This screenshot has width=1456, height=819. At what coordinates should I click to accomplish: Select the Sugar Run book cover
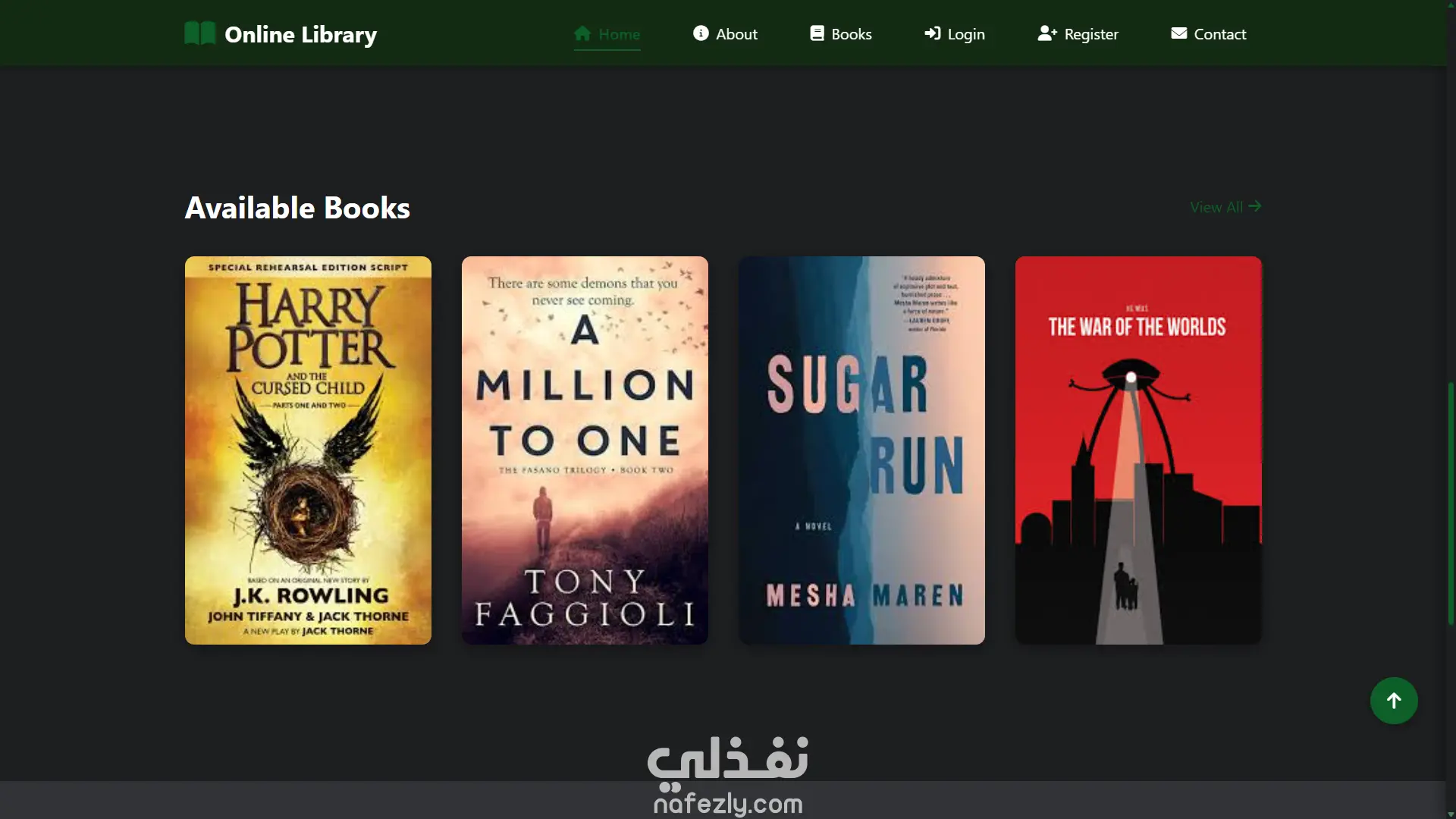click(x=861, y=450)
